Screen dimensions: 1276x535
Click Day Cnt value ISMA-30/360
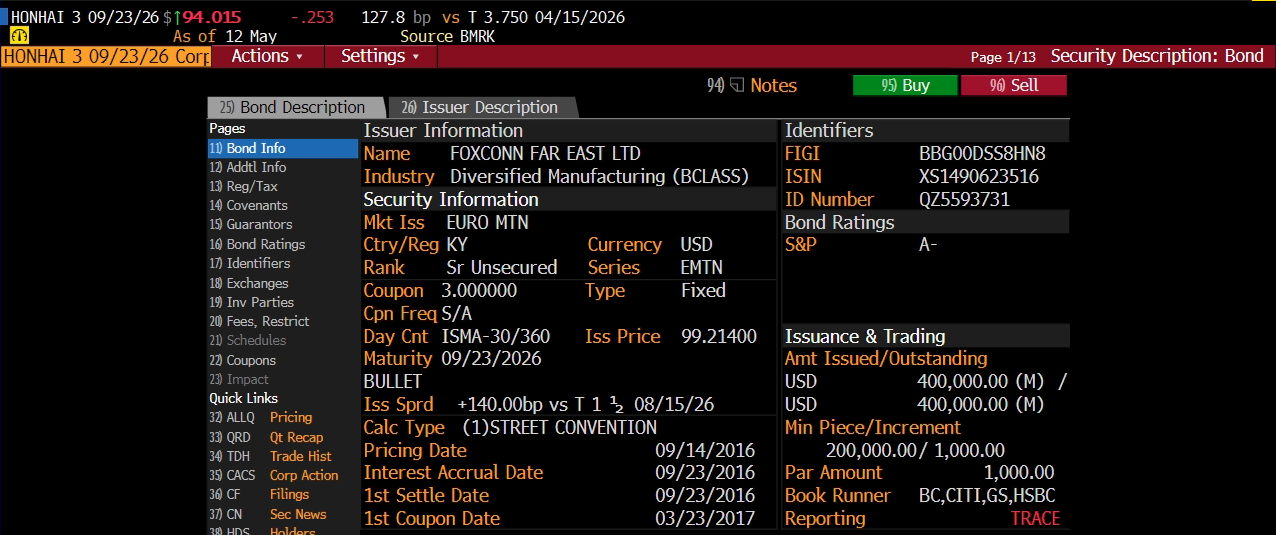(x=496, y=337)
